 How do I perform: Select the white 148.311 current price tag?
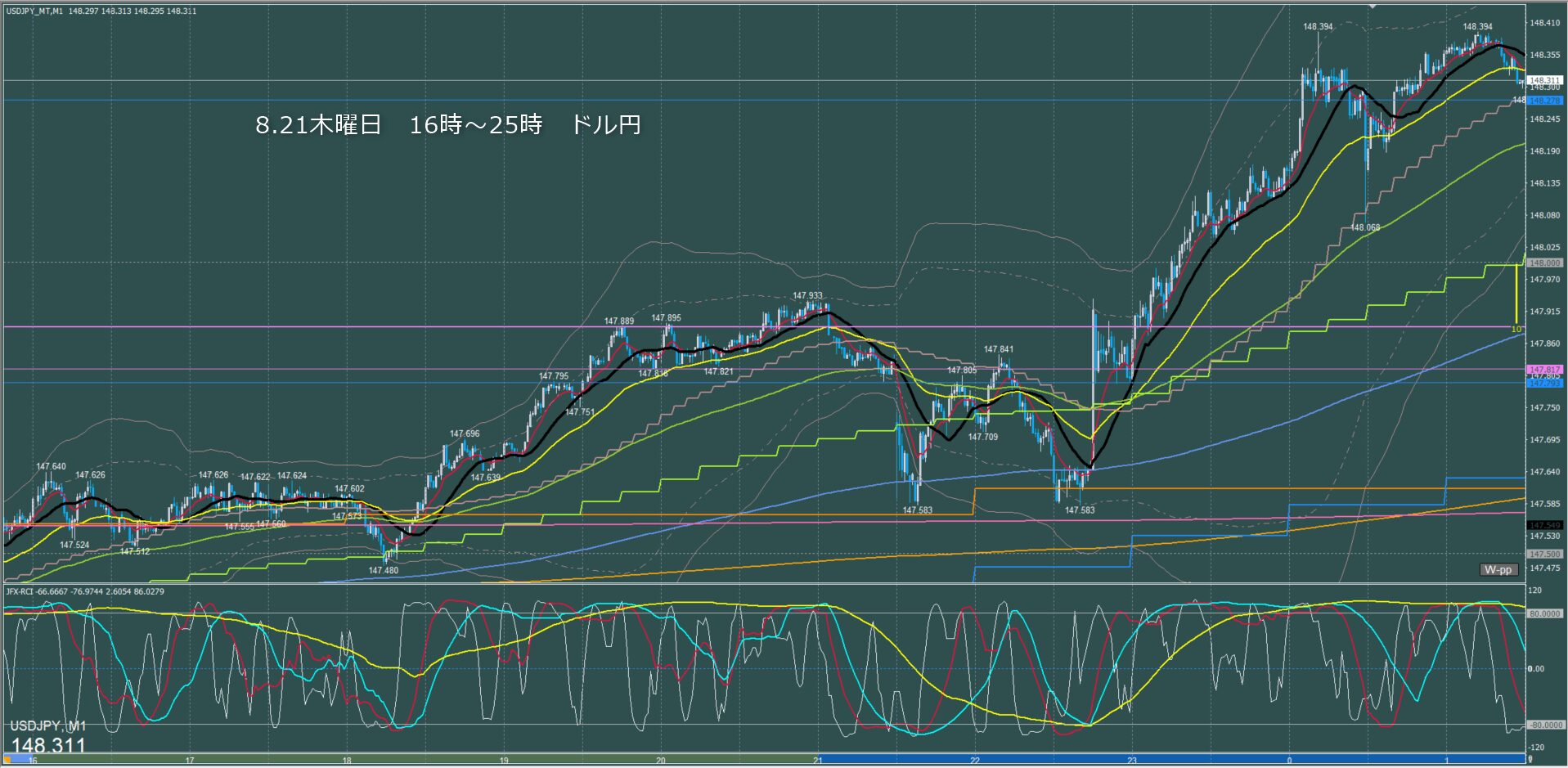tap(1544, 80)
